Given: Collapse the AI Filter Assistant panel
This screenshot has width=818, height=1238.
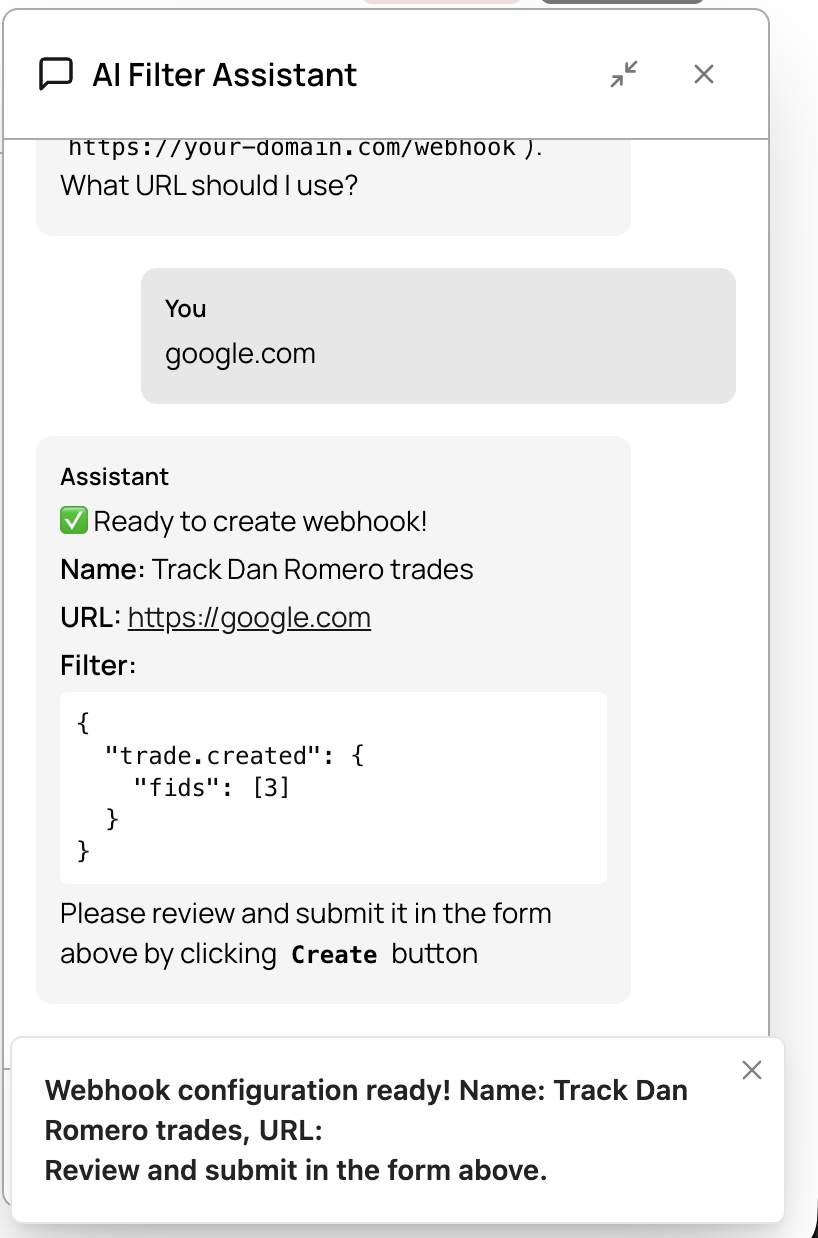Looking at the screenshot, I should coord(623,73).
